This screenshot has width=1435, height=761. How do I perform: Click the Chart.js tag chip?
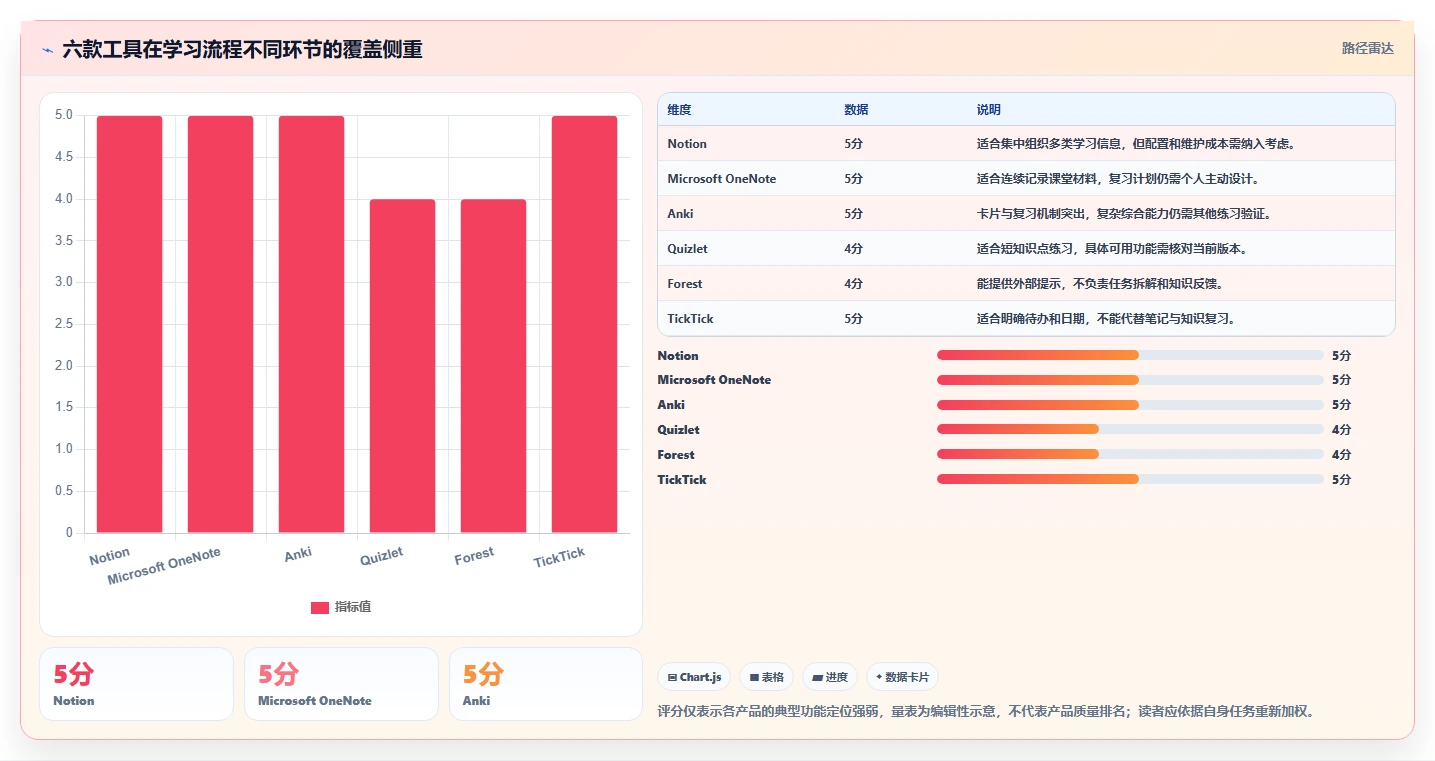pyautogui.click(x=694, y=677)
